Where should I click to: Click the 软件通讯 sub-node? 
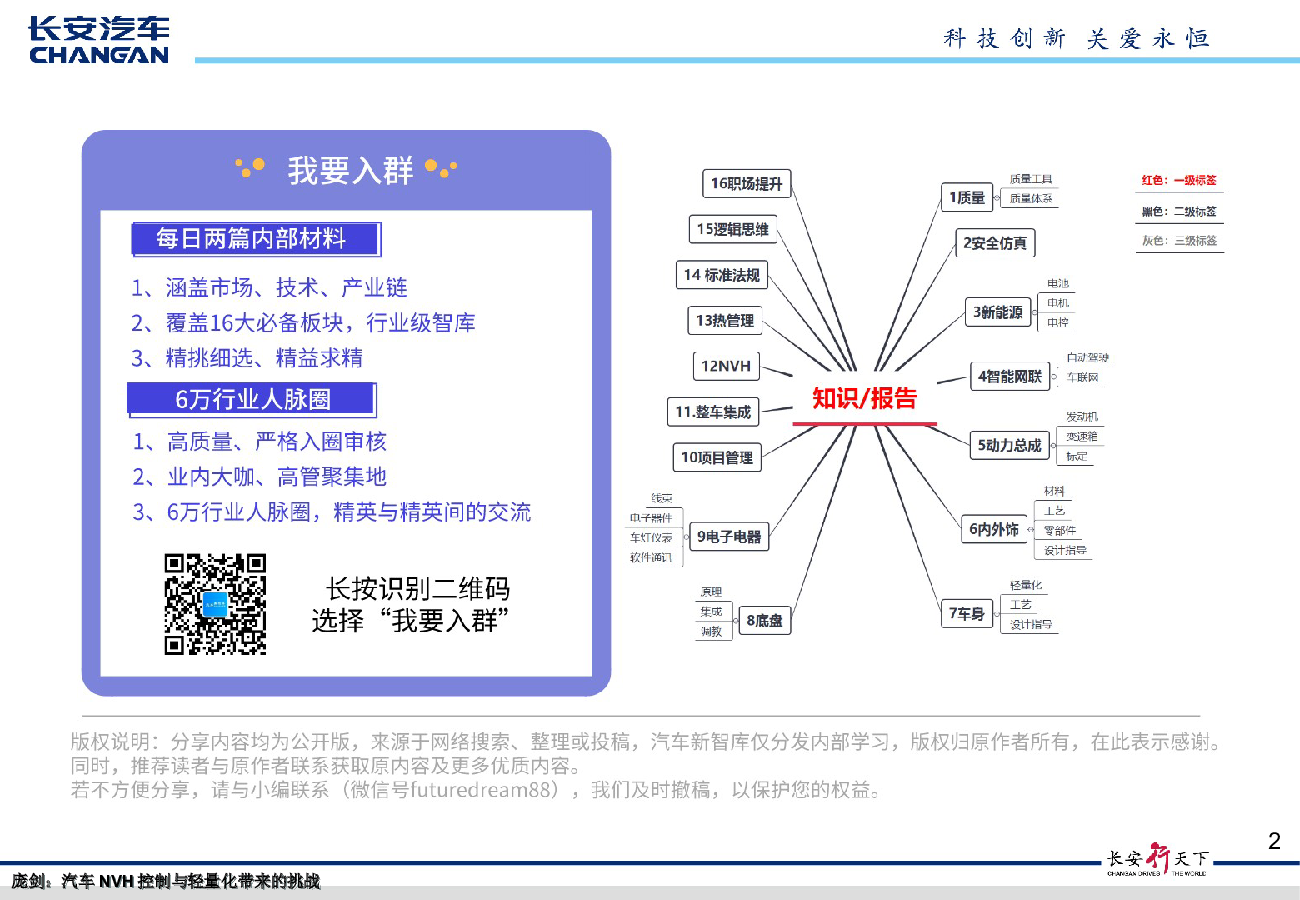[x=651, y=556]
